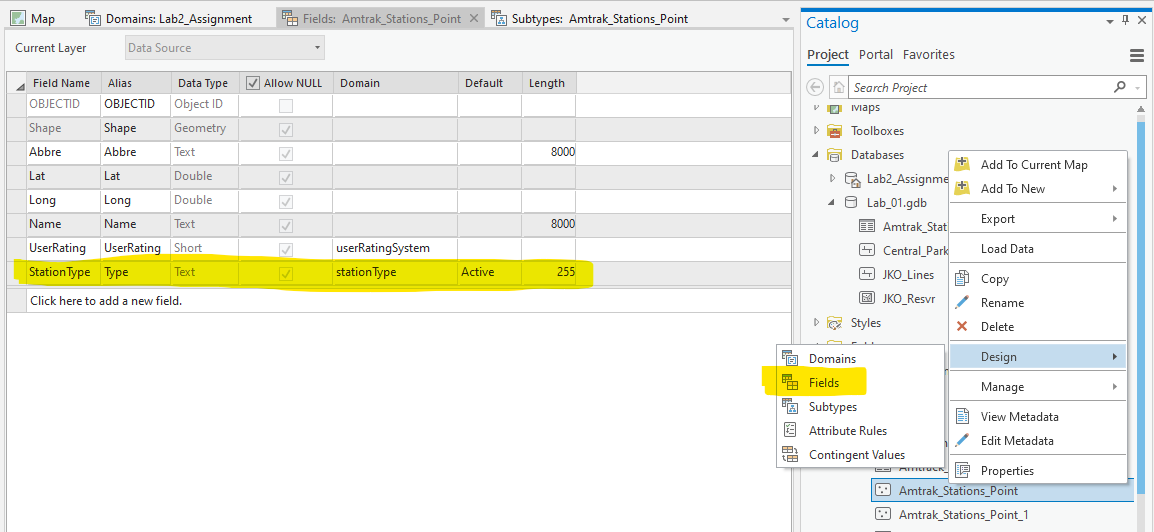The image size is (1154, 532).
Task: Toggle Allow NULL checkbox for StationType row
Action: coord(286,272)
